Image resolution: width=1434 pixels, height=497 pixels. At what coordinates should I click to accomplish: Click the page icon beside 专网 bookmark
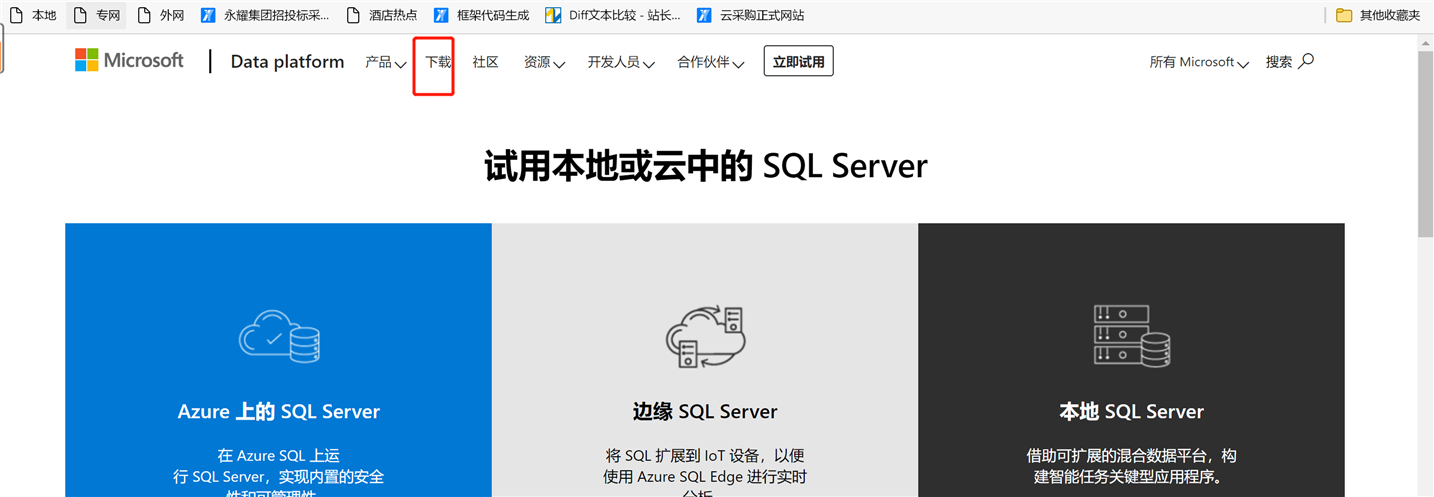80,15
